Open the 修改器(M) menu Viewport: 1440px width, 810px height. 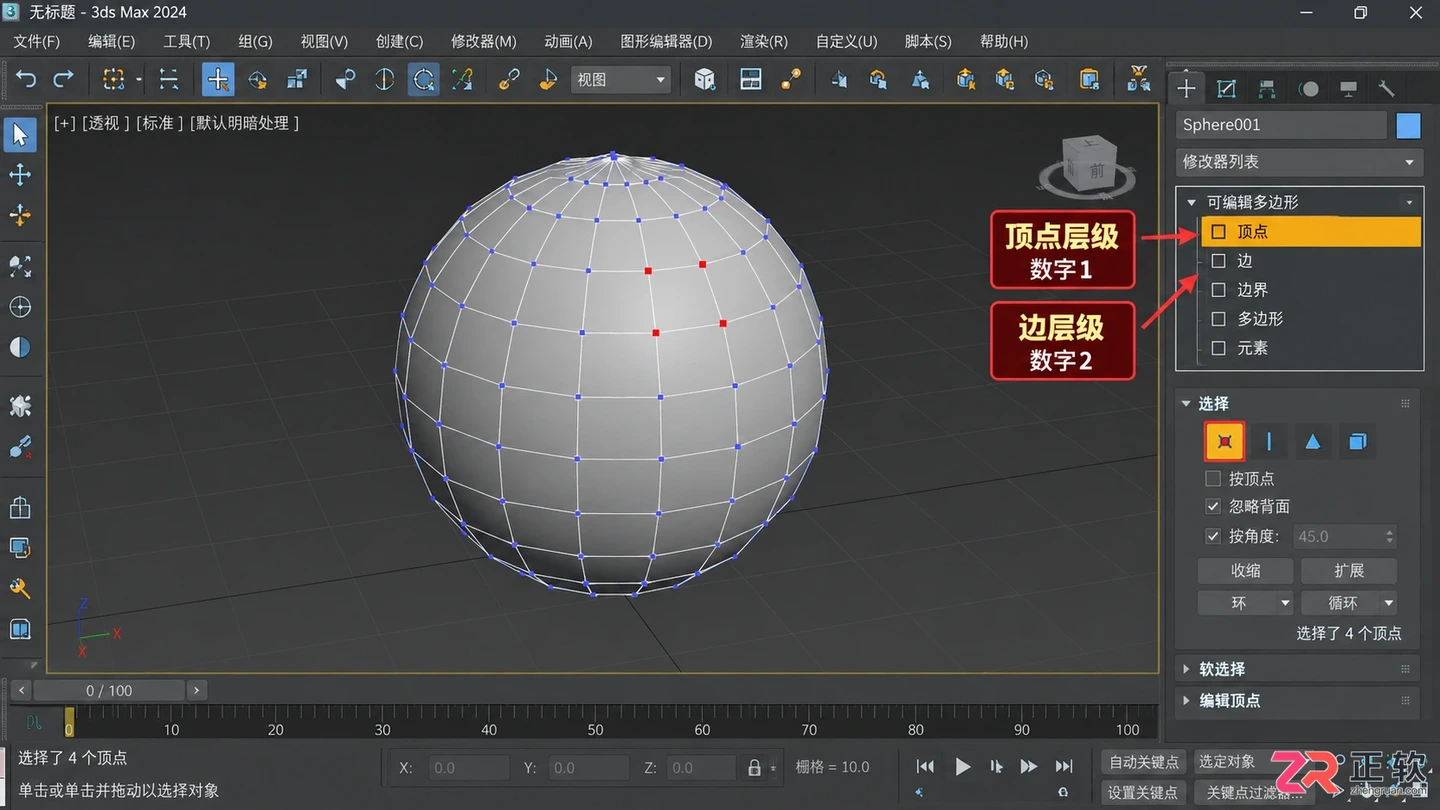(x=484, y=41)
